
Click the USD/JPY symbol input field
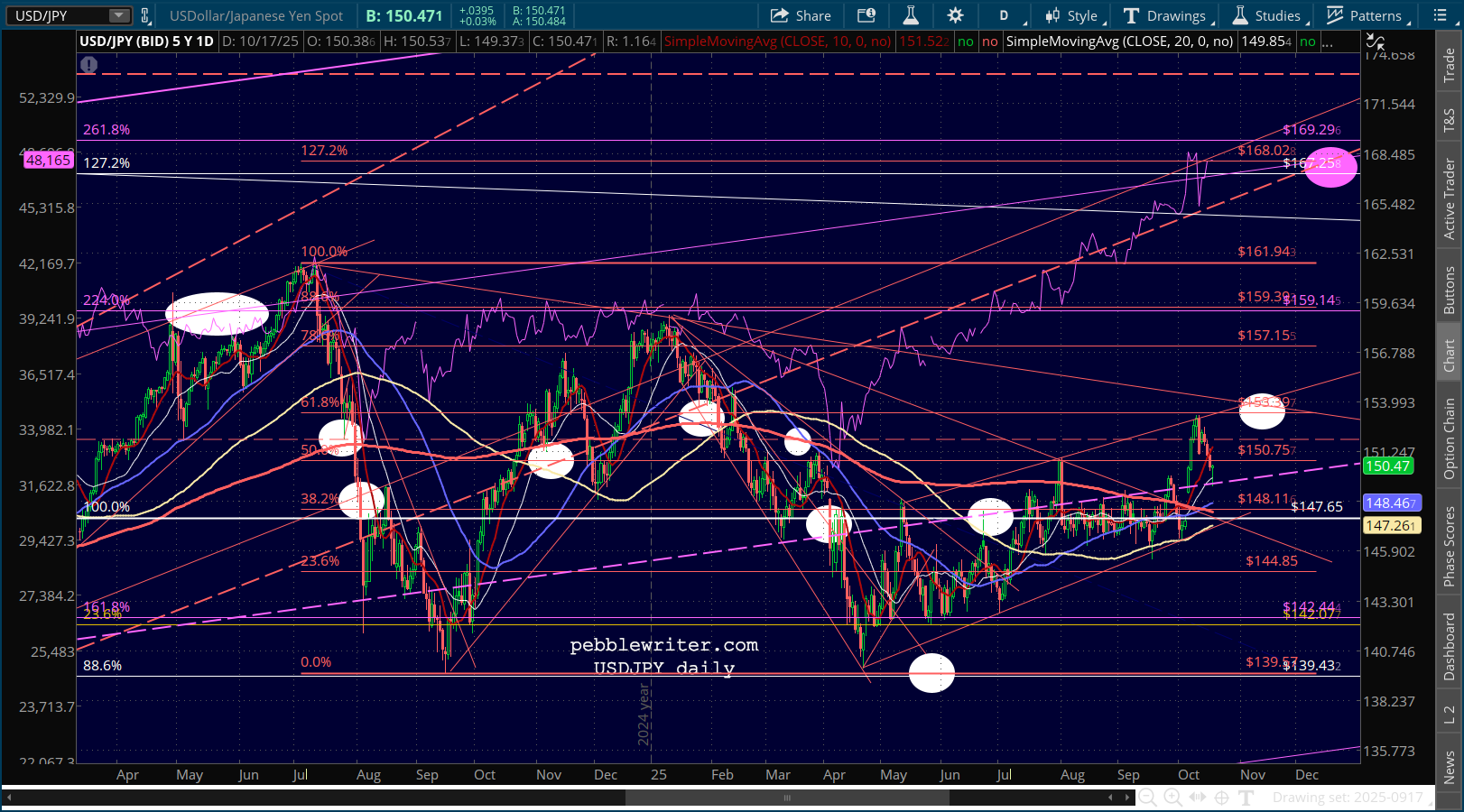pyautogui.click(x=57, y=15)
